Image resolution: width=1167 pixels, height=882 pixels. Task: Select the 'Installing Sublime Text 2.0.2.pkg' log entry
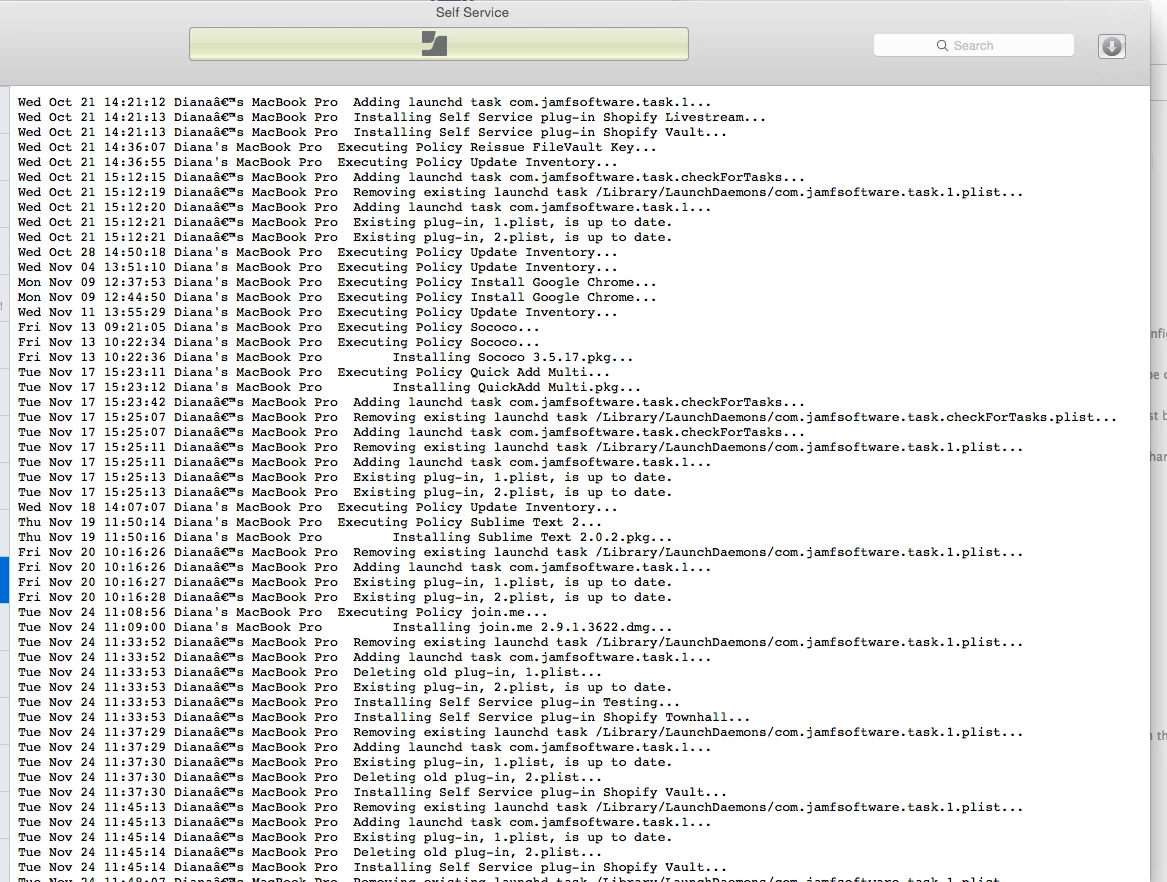click(x=345, y=537)
